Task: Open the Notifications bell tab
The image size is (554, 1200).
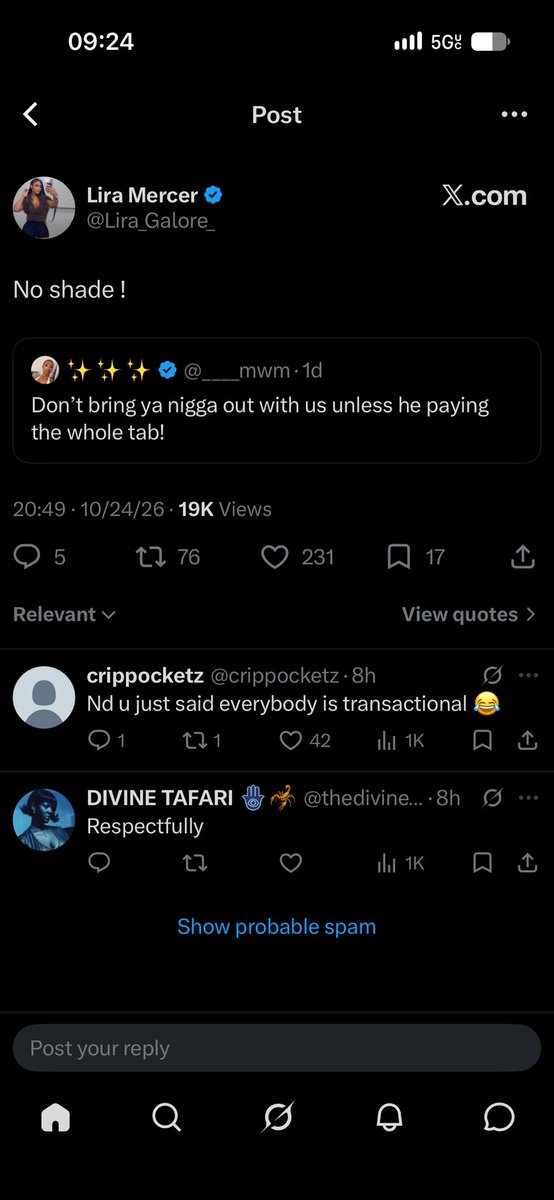Action: (x=388, y=1118)
